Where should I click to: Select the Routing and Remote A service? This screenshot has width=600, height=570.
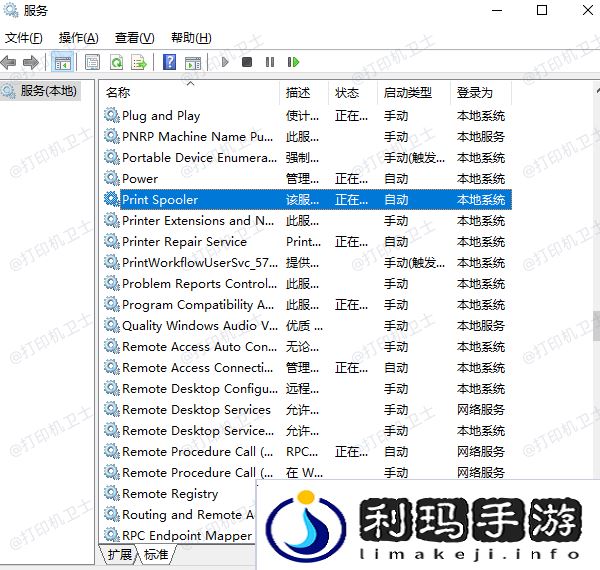[188, 515]
